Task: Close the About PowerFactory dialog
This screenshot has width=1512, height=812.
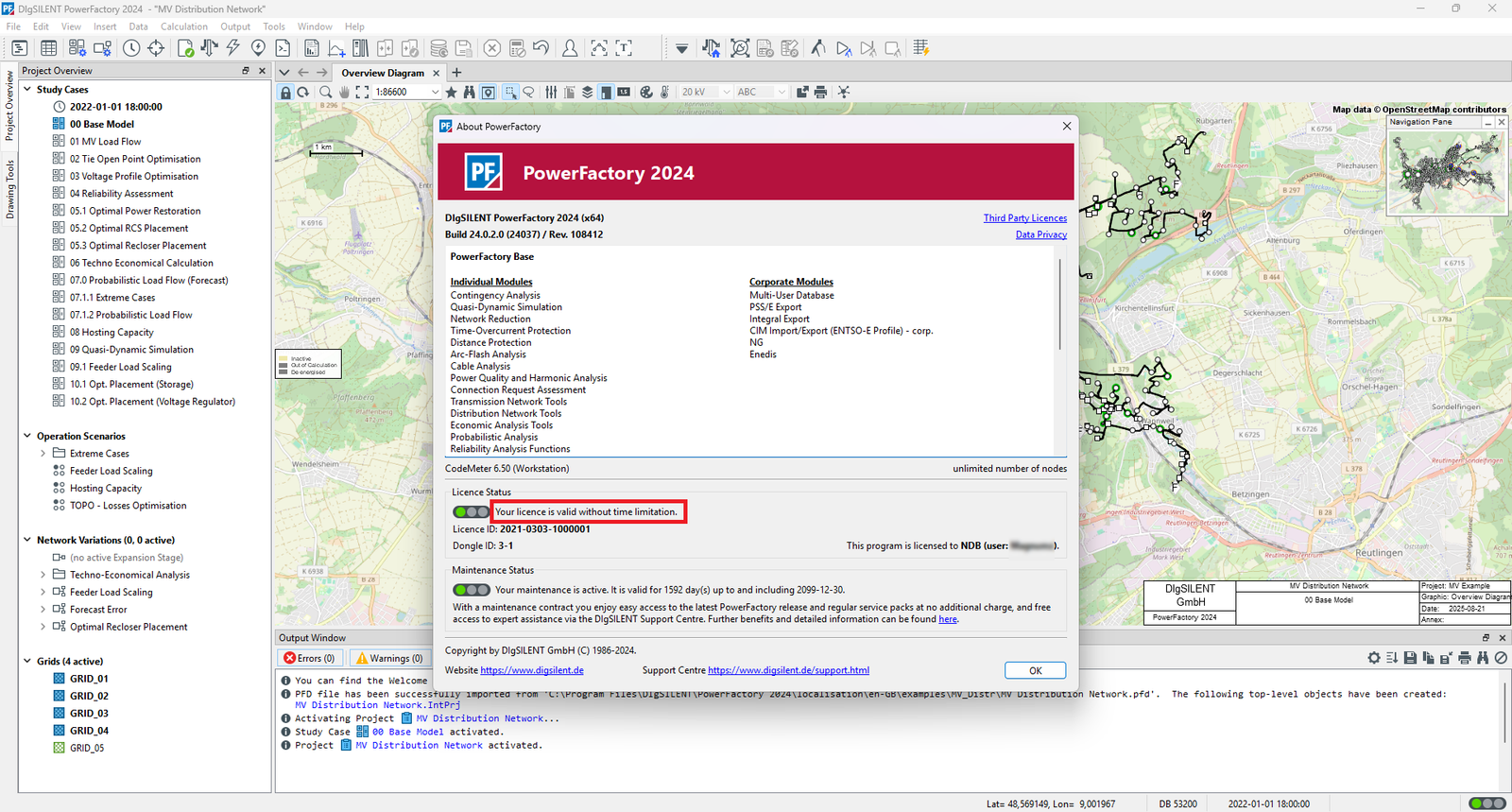Action: coord(1067,126)
